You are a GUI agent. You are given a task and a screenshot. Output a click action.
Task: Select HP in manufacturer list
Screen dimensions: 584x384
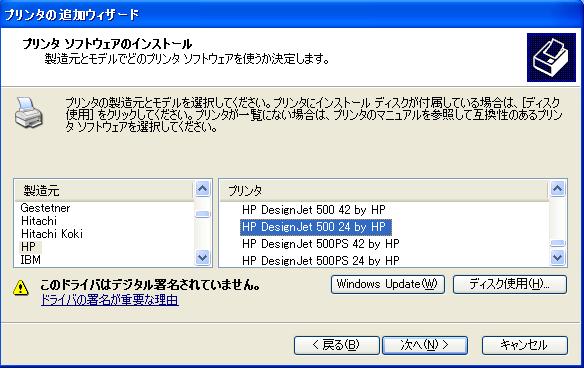coord(28,247)
